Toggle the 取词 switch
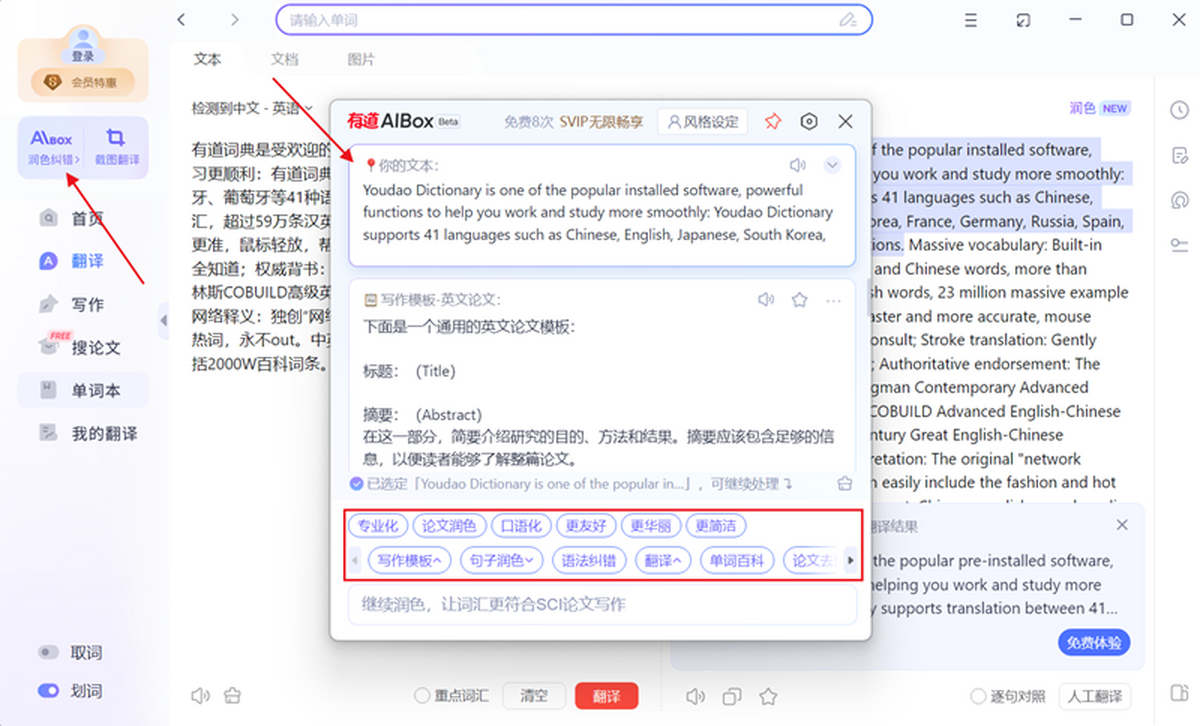Screen dimensions: 1200x726 click(x=48, y=652)
